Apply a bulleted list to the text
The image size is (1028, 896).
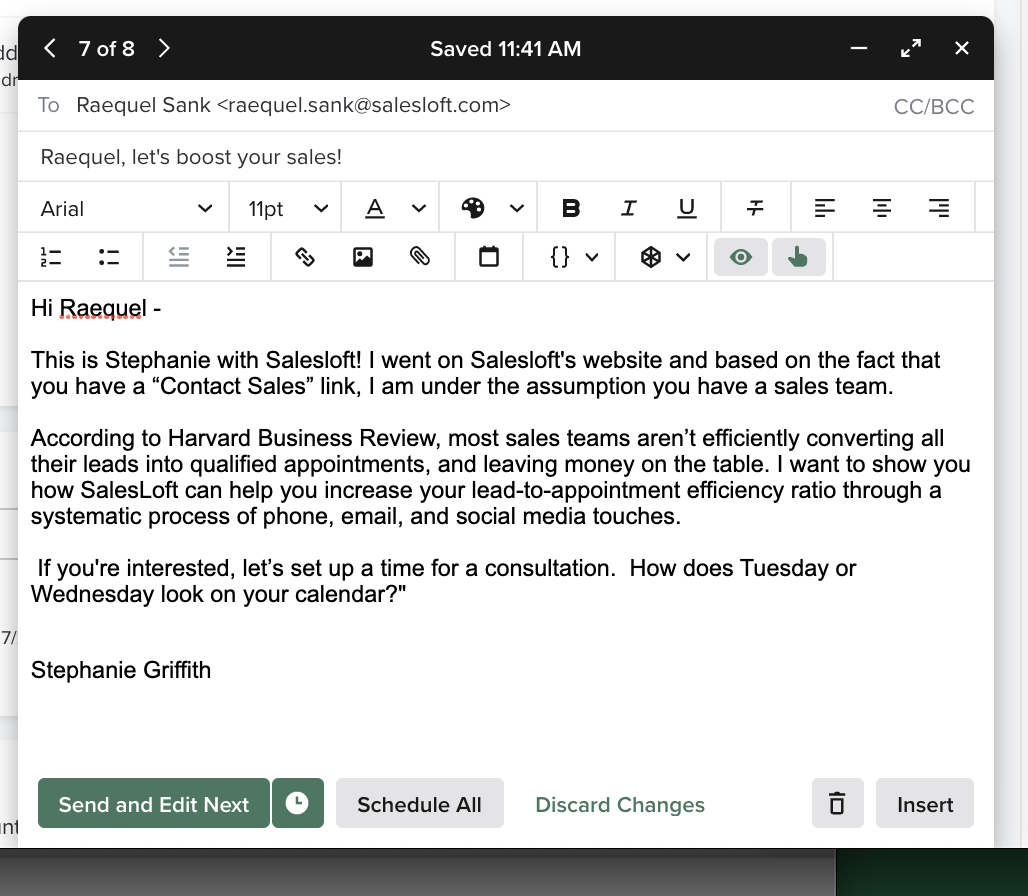click(x=109, y=257)
